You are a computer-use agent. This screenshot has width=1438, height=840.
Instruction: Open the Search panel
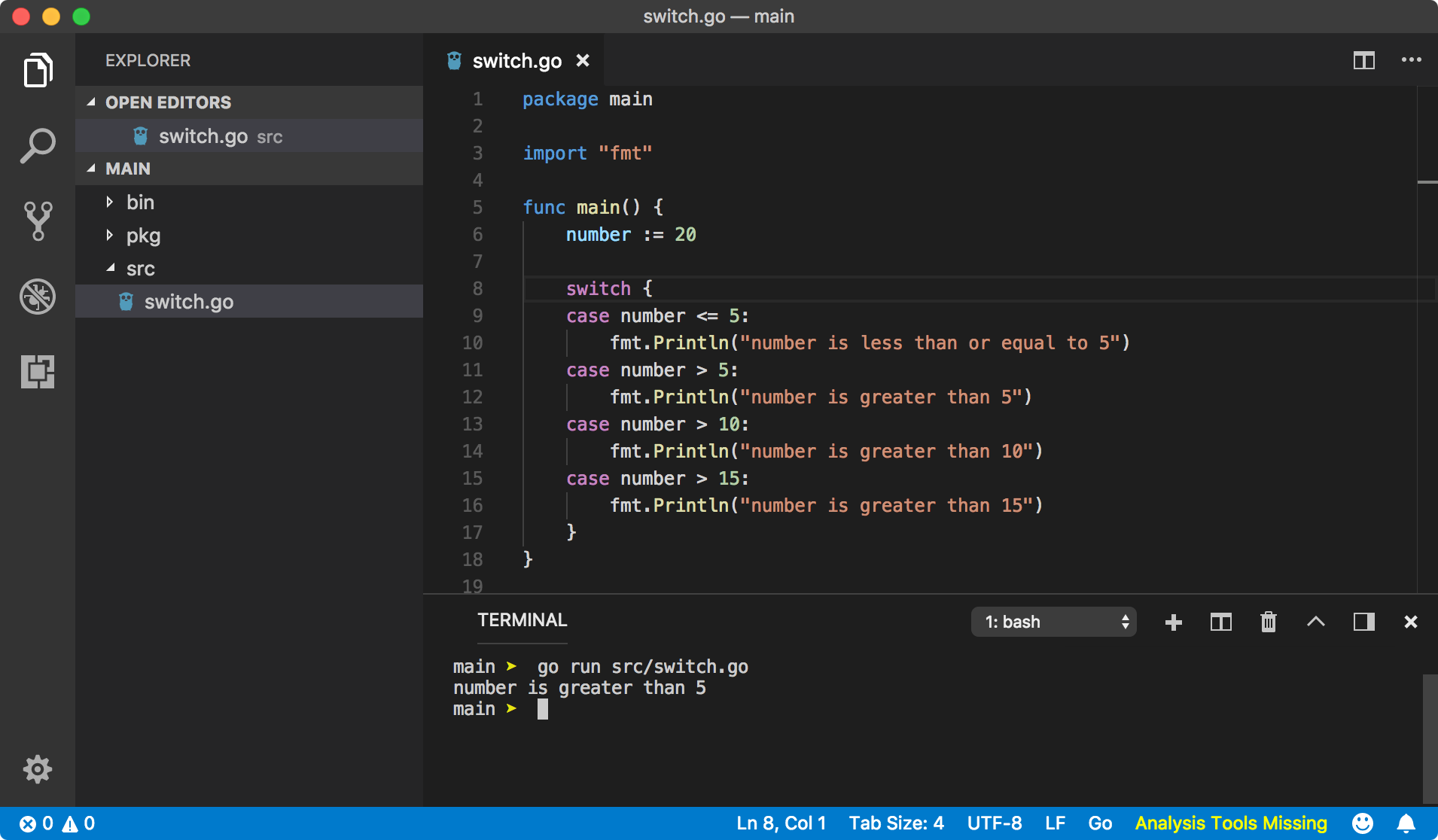[38, 145]
